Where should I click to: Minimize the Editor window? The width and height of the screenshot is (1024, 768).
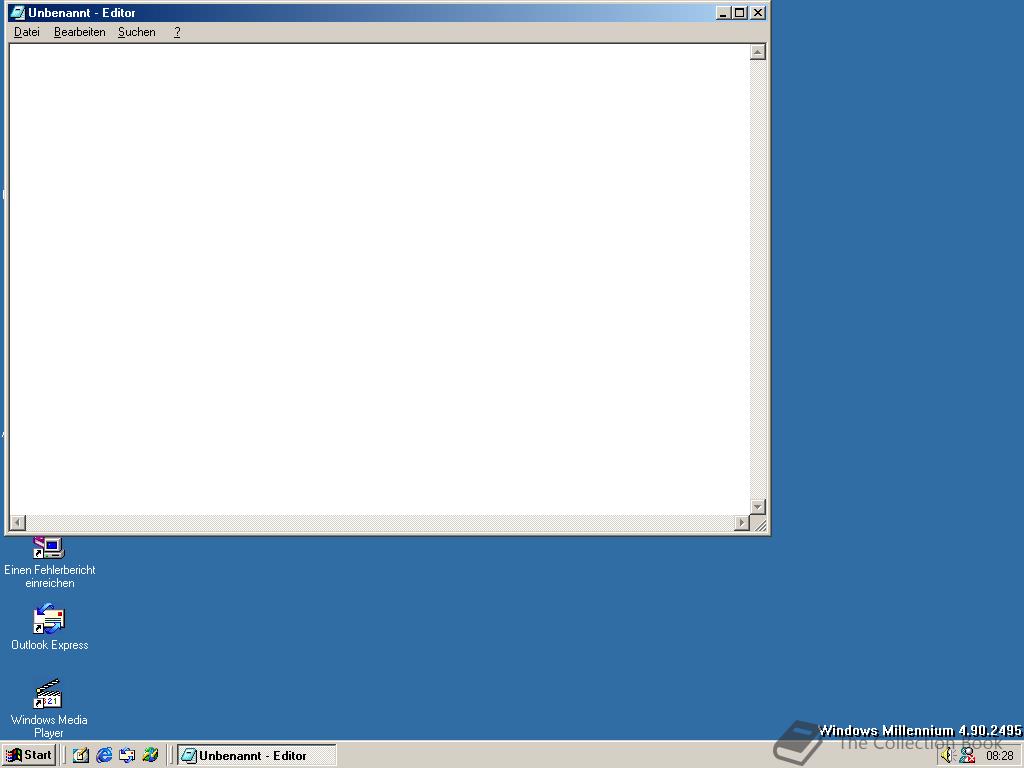(x=723, y=12)
